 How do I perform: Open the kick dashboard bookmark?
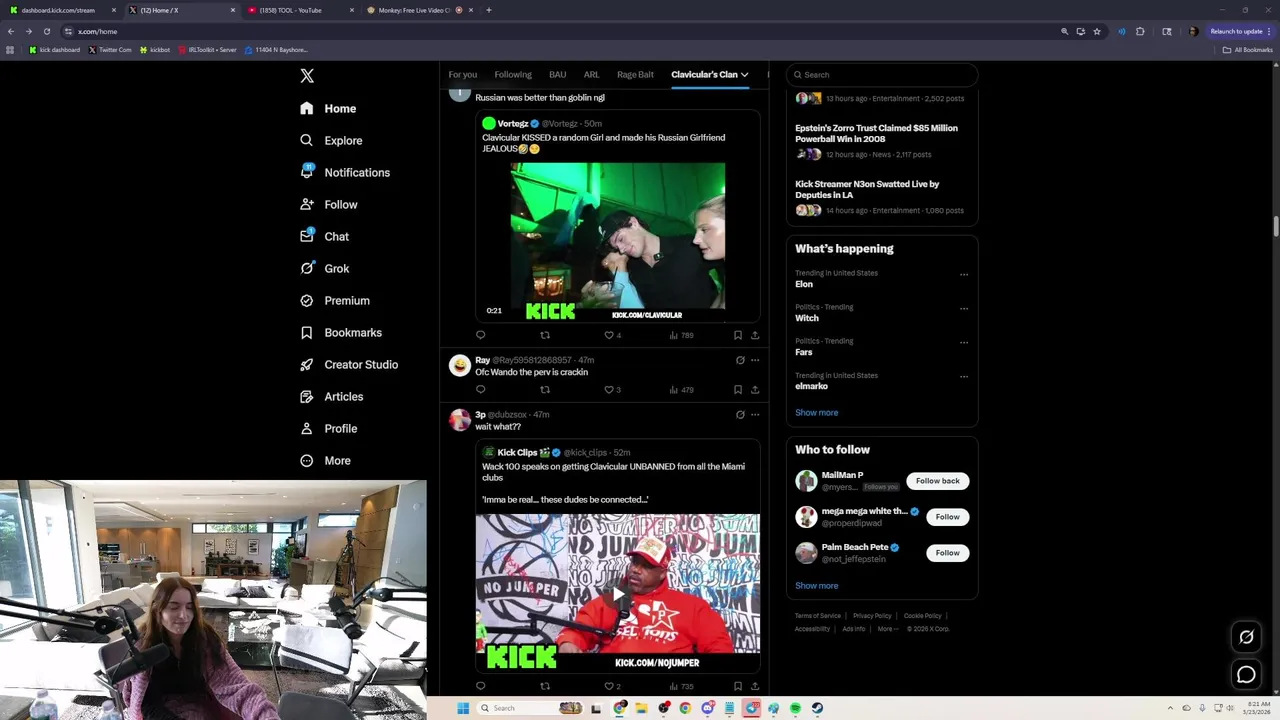coord(55,50)
